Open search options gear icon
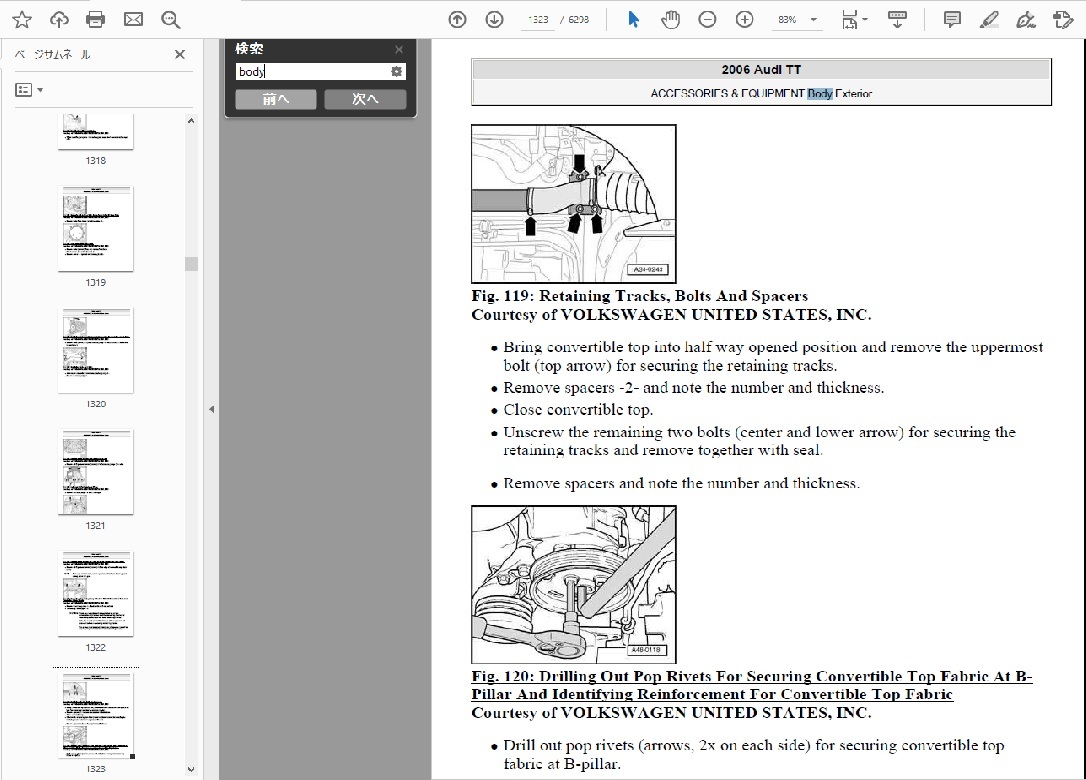The height and width of the screenshot is (780, 1086). tap(397, 71)
